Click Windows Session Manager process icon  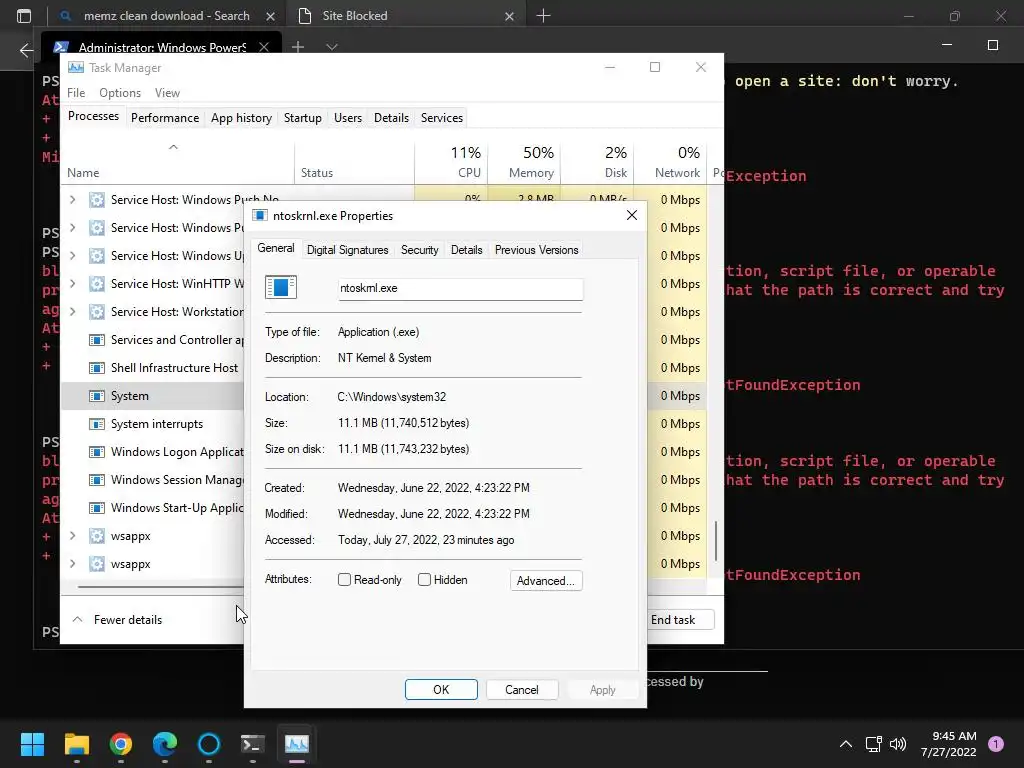click(97, 480)
